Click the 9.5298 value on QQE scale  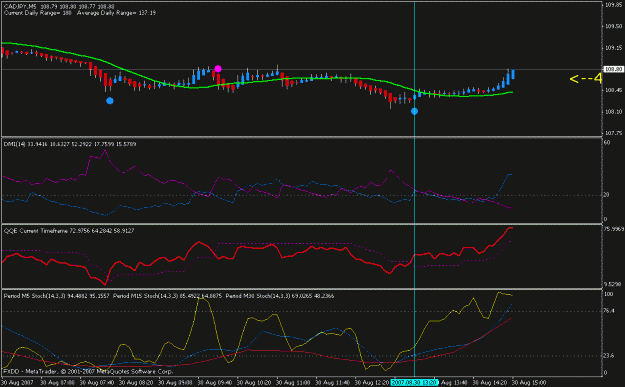click(x=613, y=284)
